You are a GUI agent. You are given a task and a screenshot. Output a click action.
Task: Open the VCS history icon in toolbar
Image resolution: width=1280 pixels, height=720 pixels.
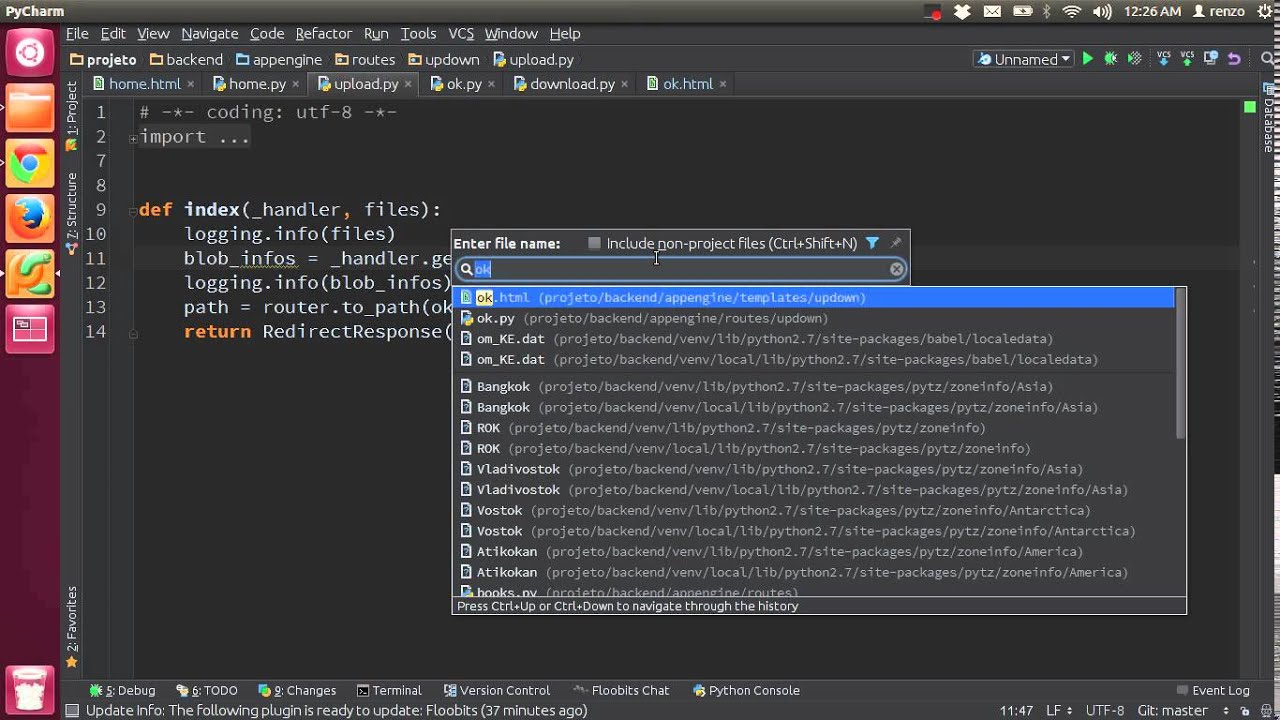tap(1210, 59)
